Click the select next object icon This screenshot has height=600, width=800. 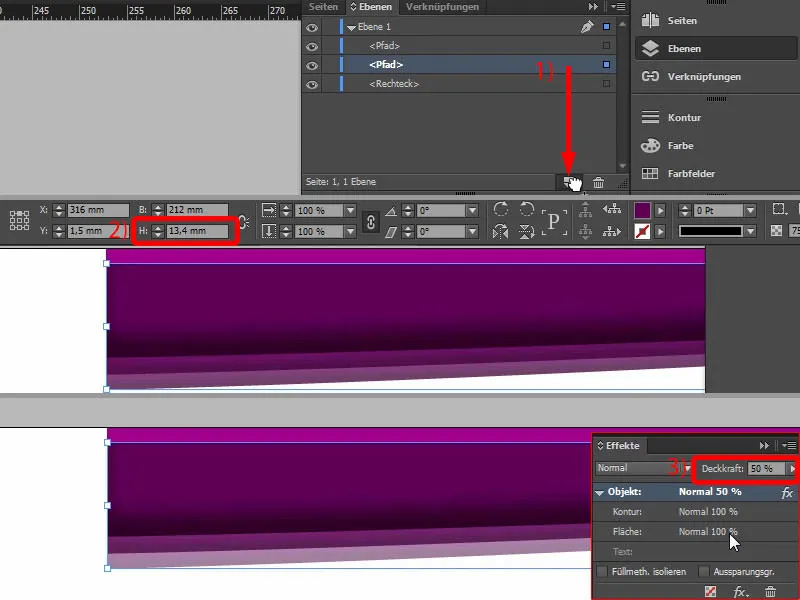coord(612,232)
